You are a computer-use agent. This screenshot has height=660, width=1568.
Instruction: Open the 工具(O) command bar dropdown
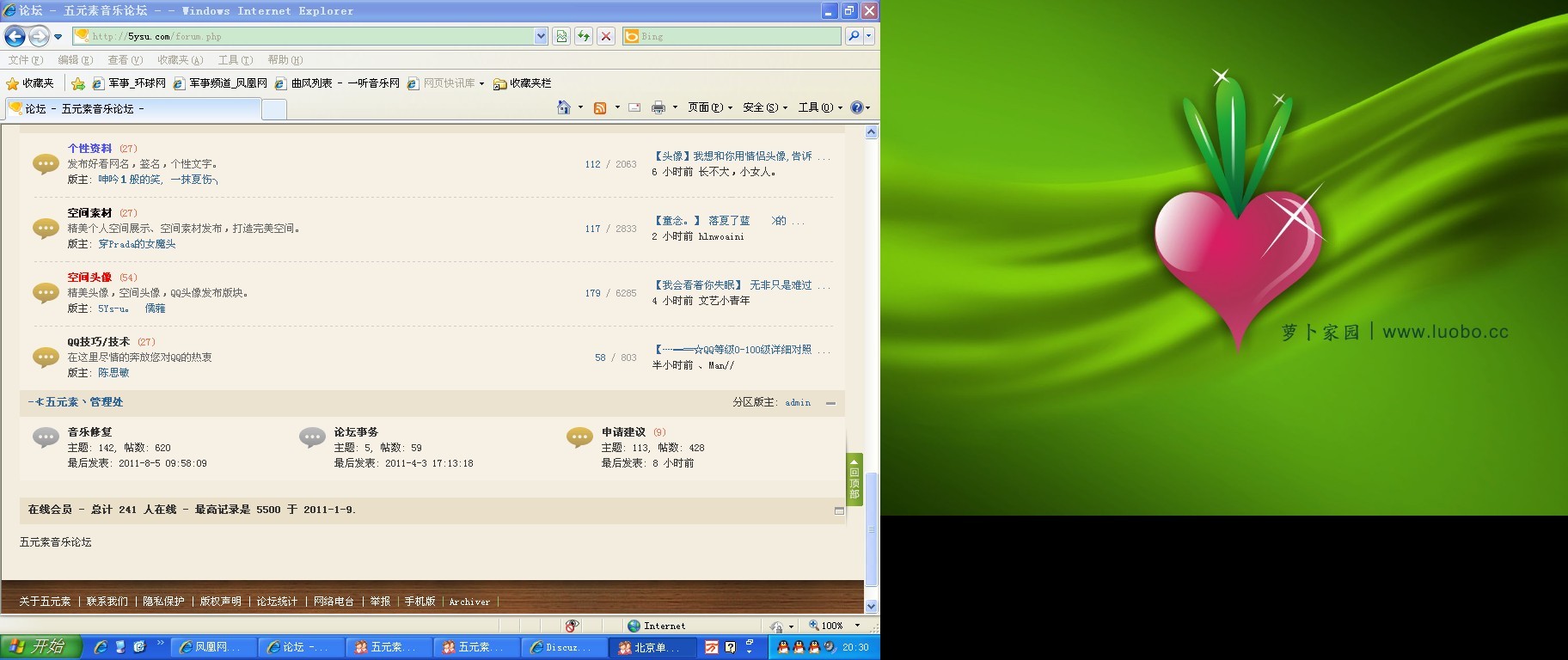(x=820, y=107)
